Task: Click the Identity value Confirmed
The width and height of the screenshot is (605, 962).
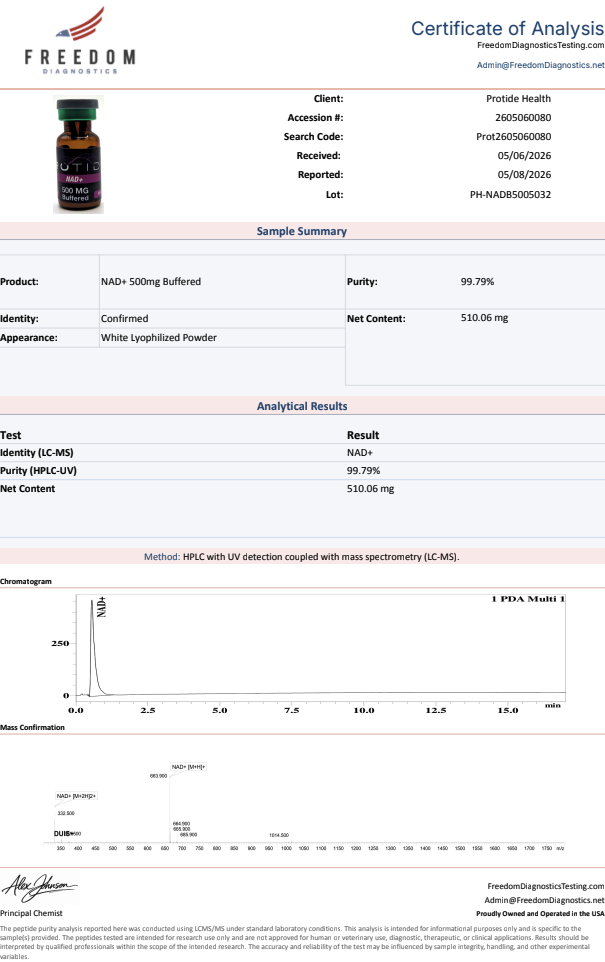Action: [x=125, y=318]
